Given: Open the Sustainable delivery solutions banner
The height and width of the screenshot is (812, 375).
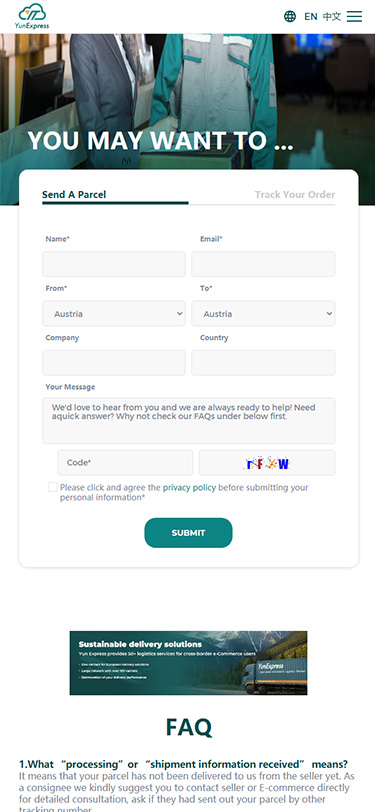Looking at the screenshot, I should click(x=189, y=663).
